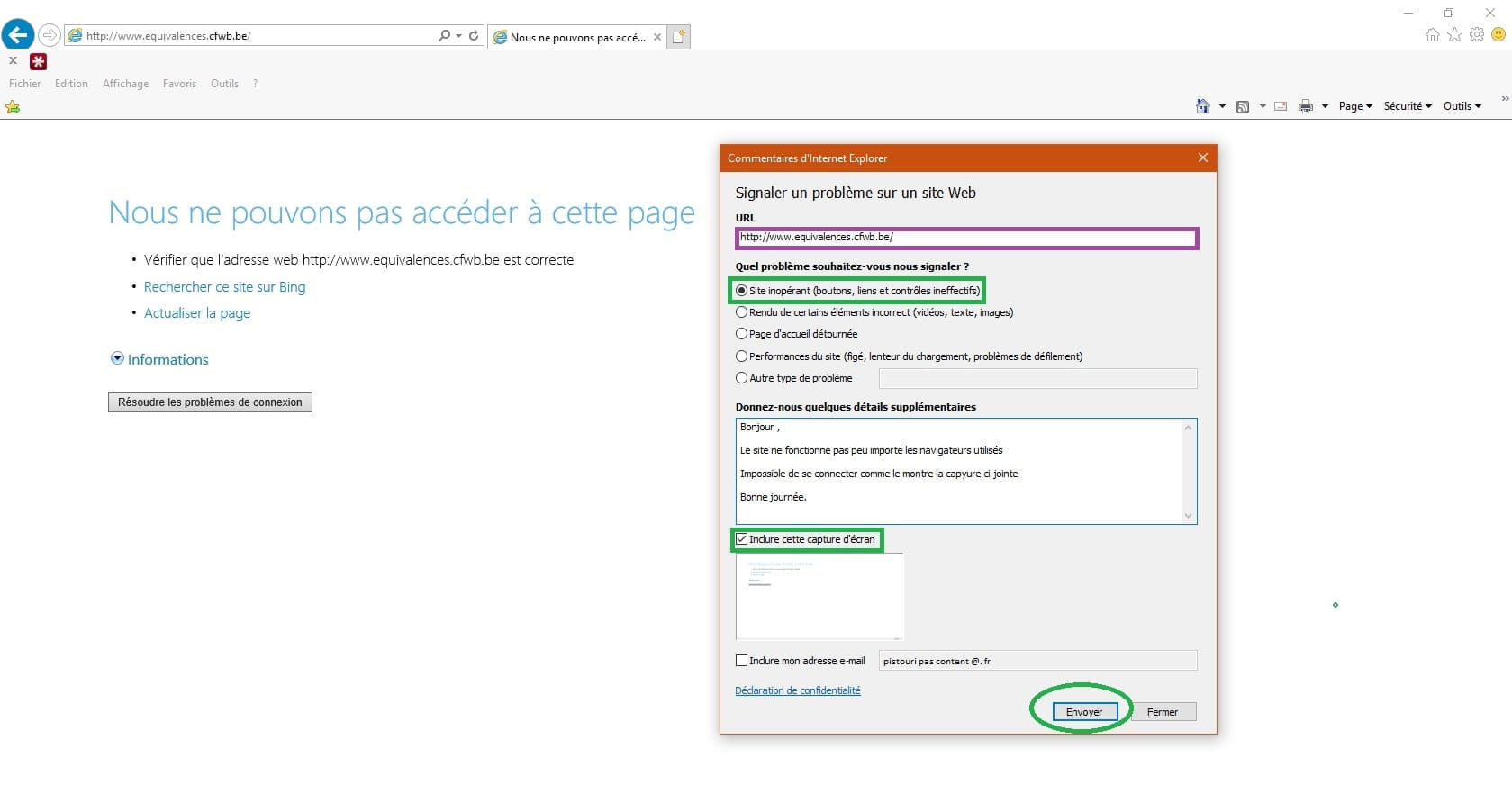The image size is (1512, 794).
Task: Open a new tab with the blank tab button
Action: pos(679,37)
